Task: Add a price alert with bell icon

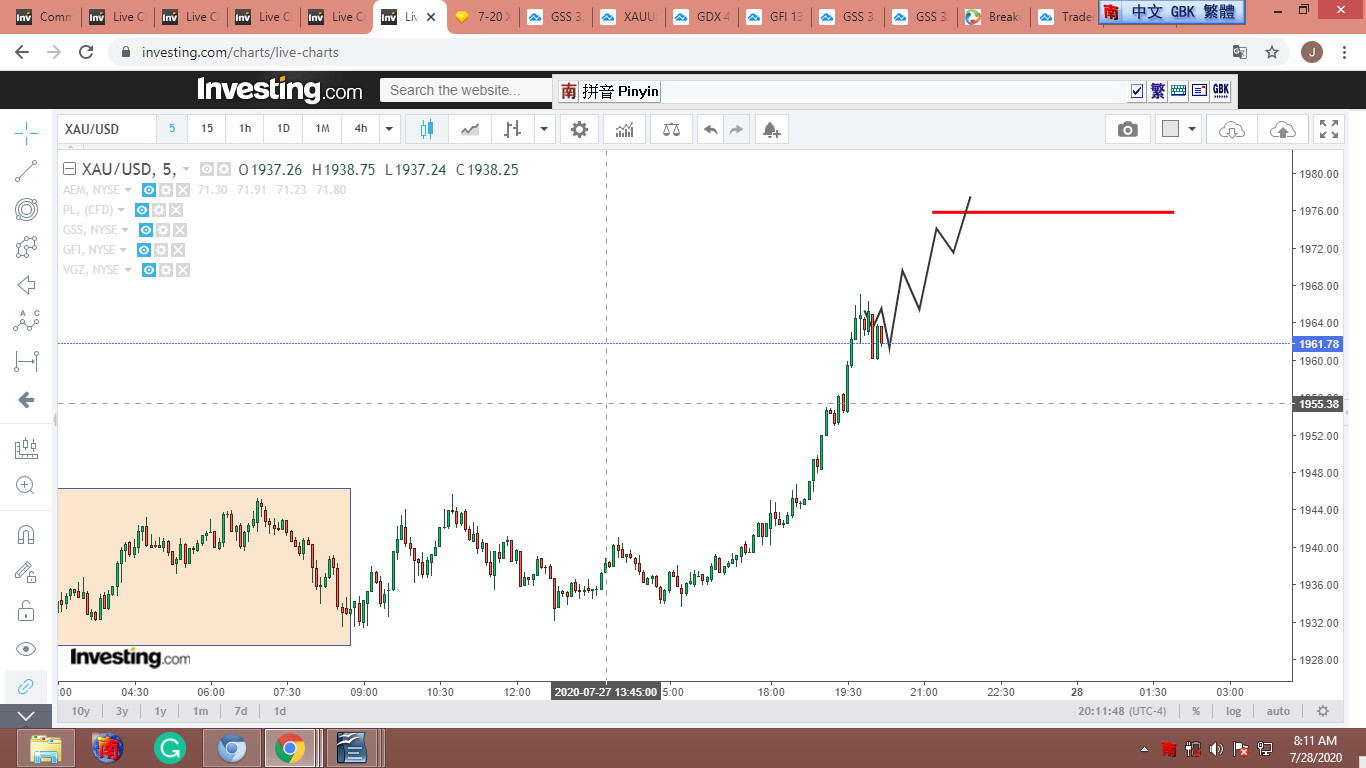Action: click(770, 129)
